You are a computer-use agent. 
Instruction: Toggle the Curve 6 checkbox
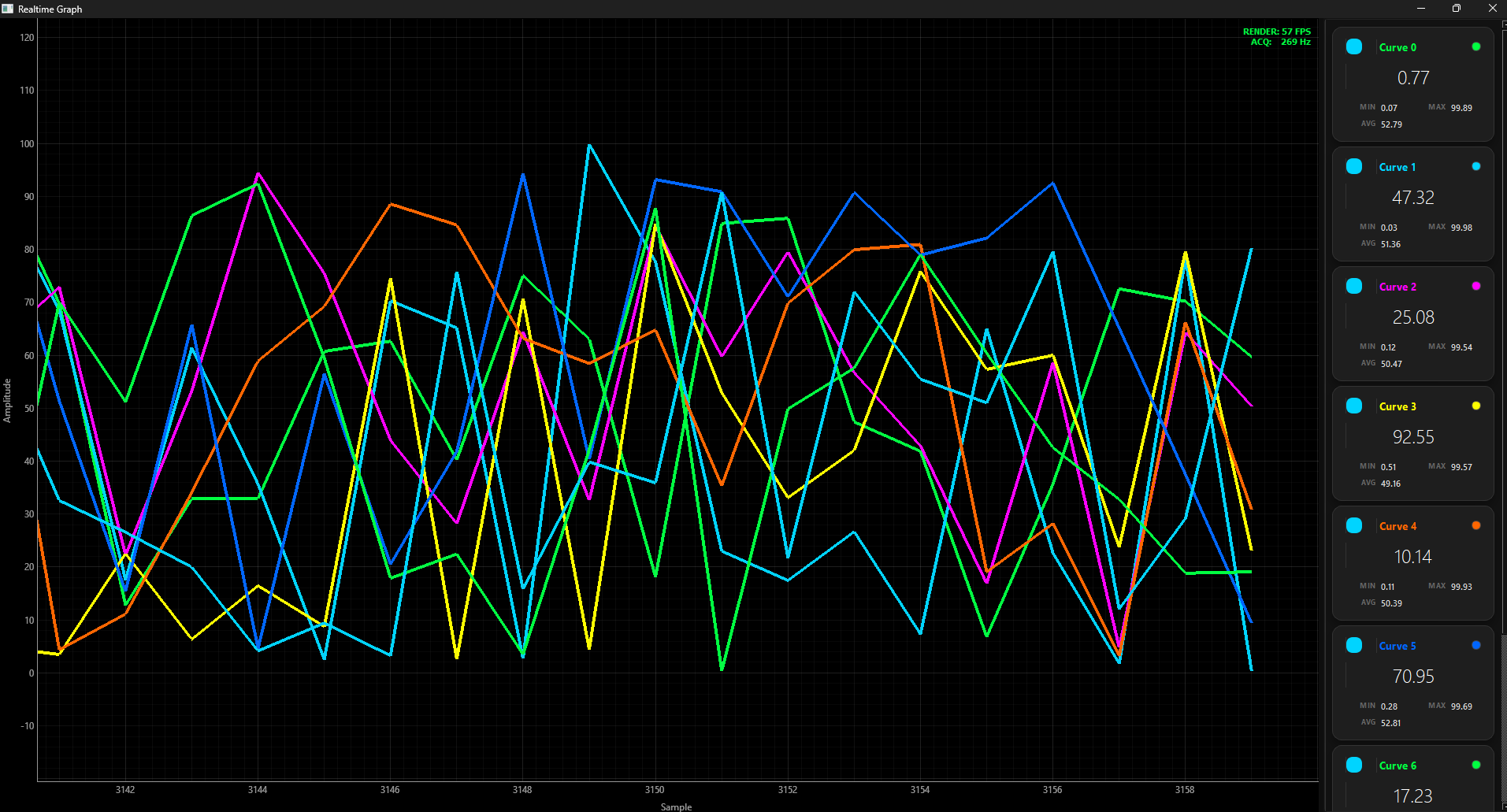(x=1354, y=765)
